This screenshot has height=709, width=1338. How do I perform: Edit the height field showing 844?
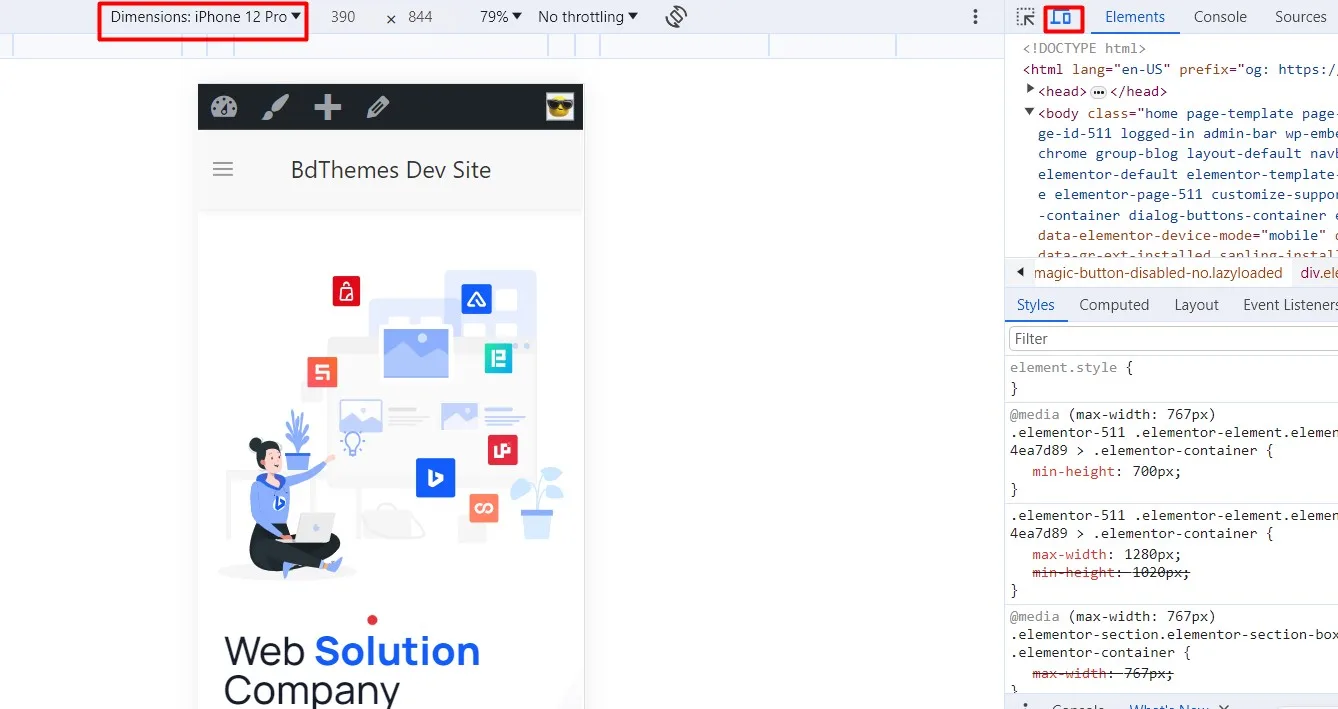tap(421, 17)
